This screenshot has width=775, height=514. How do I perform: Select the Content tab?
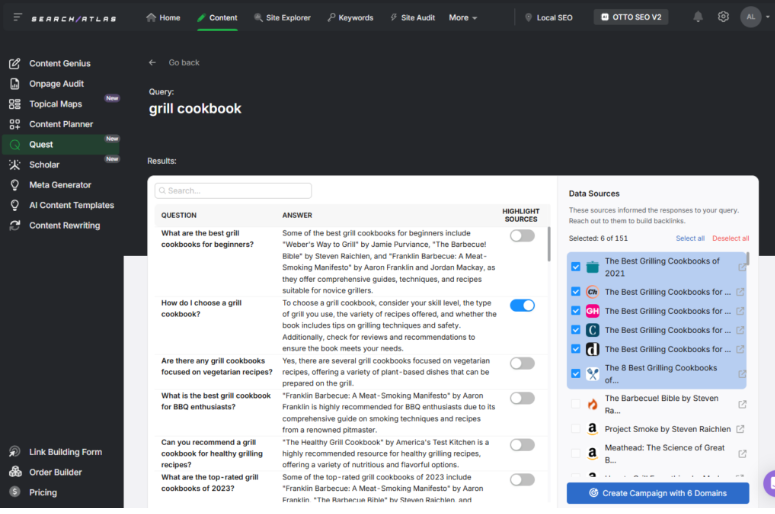point(217,18)
